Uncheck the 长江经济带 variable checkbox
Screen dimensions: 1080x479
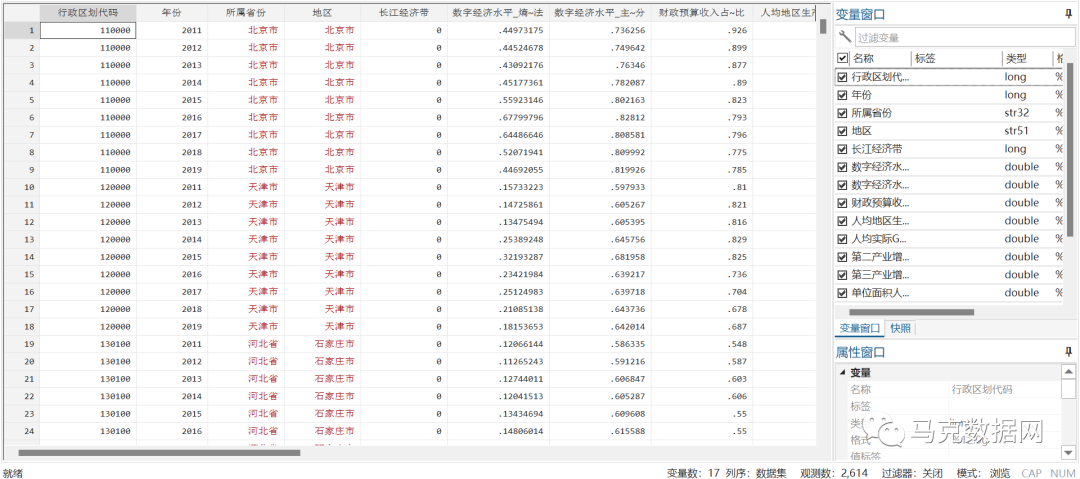[x=842, y=149]
